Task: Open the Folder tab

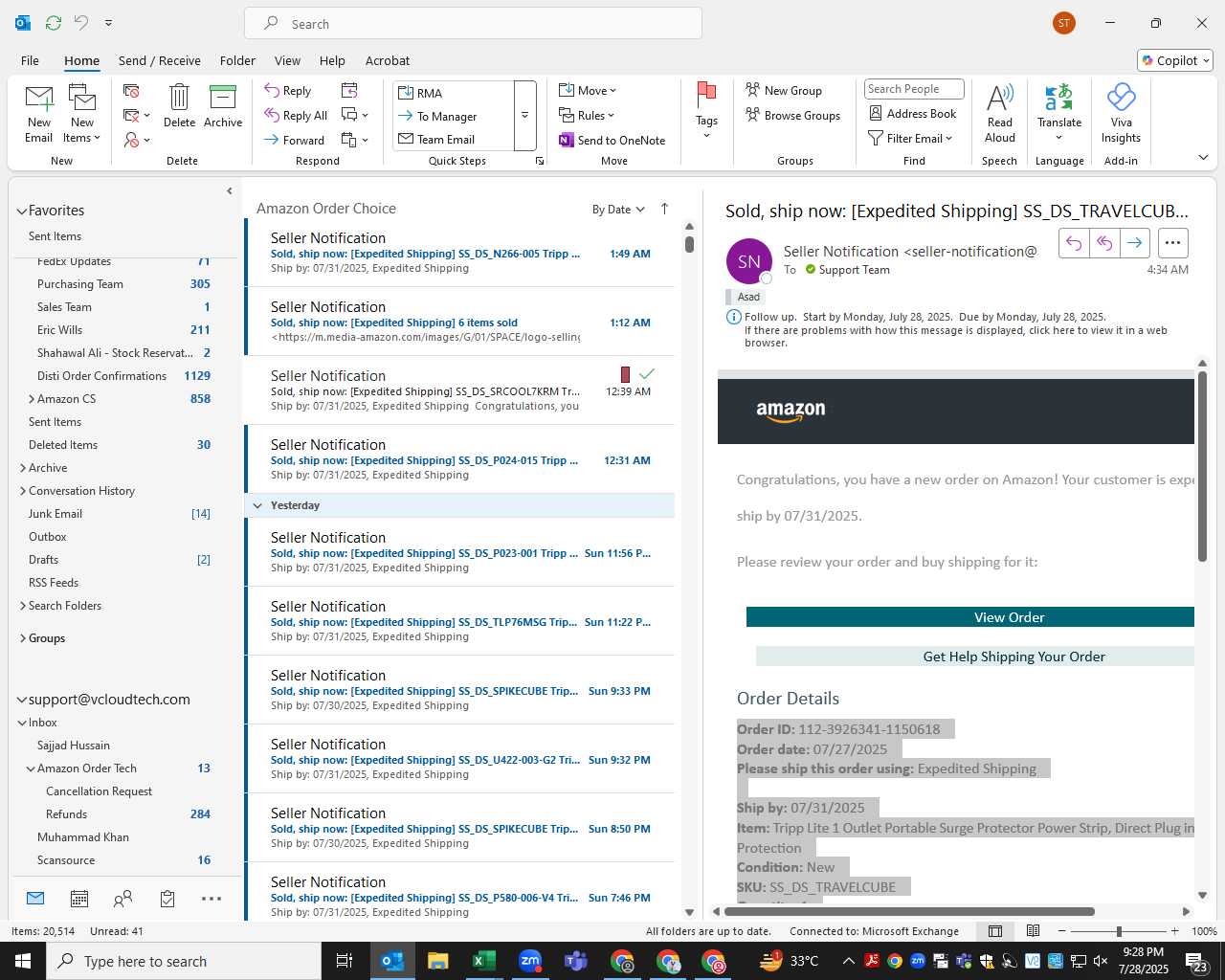Action: tap(237, 60)
